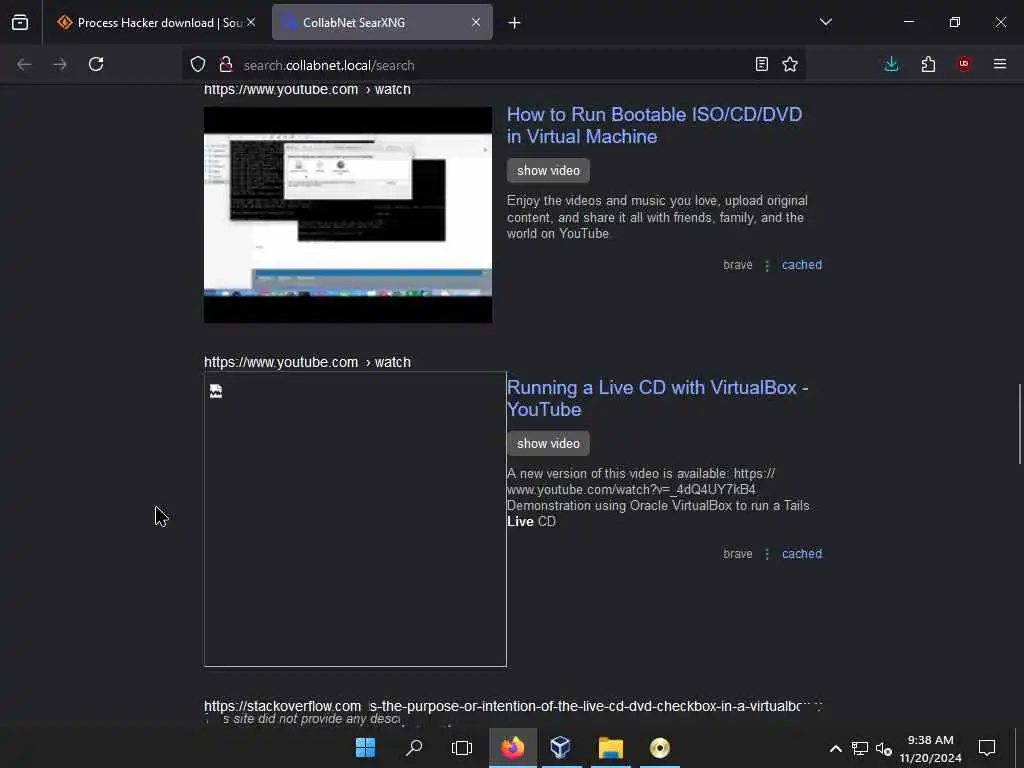Screen dimensions: 1024x768
Task: Bookmark this page with star
Action: point(790,64)
